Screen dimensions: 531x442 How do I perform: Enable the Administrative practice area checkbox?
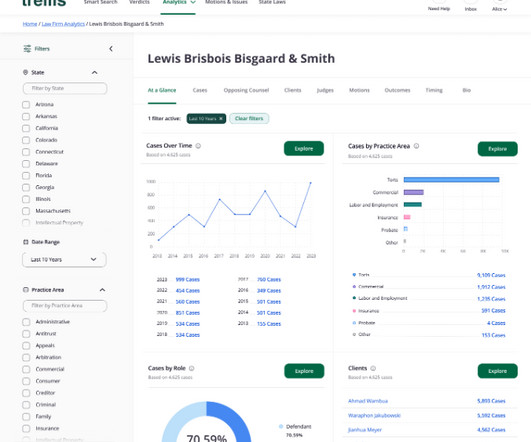(26, 322)
